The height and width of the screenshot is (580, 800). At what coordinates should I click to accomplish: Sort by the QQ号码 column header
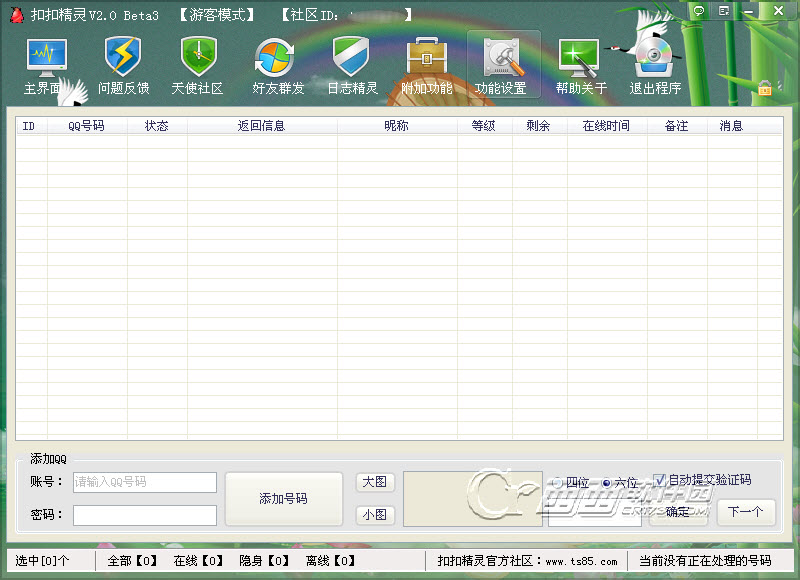(87, 126)
